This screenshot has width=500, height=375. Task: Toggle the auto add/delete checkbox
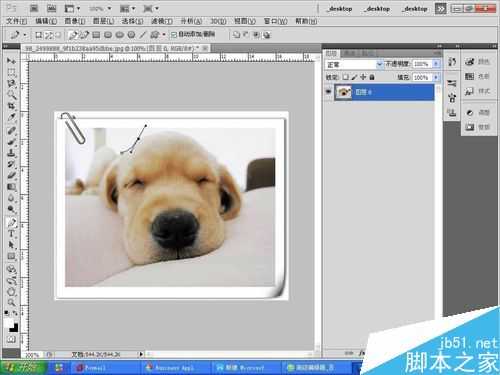tap(174, 34)
